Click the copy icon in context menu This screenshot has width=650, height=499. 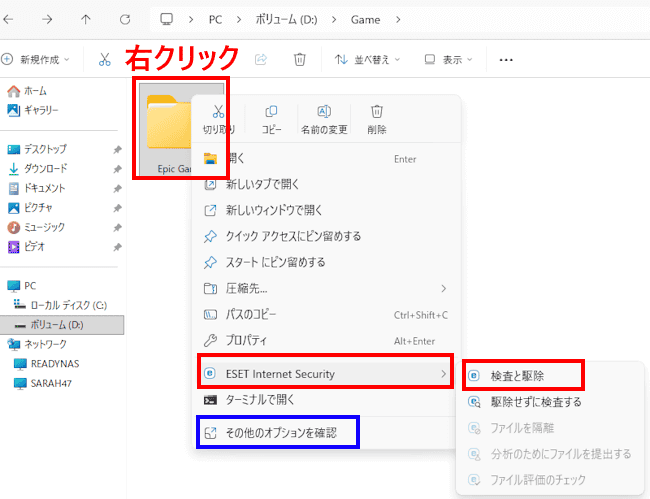[272, 113]
